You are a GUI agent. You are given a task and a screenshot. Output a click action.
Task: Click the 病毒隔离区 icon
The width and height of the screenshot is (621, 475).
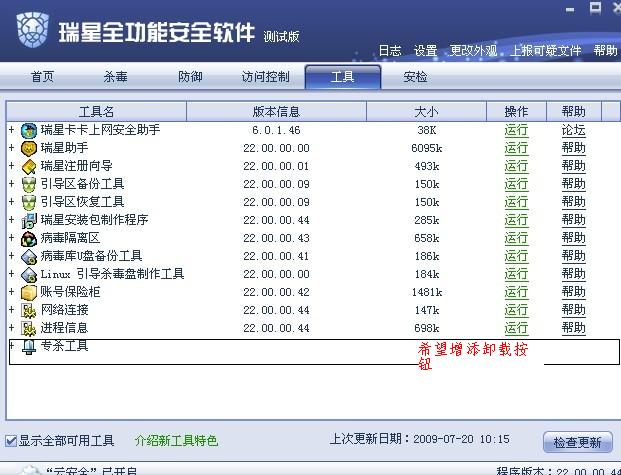click(x=29, y=238)
